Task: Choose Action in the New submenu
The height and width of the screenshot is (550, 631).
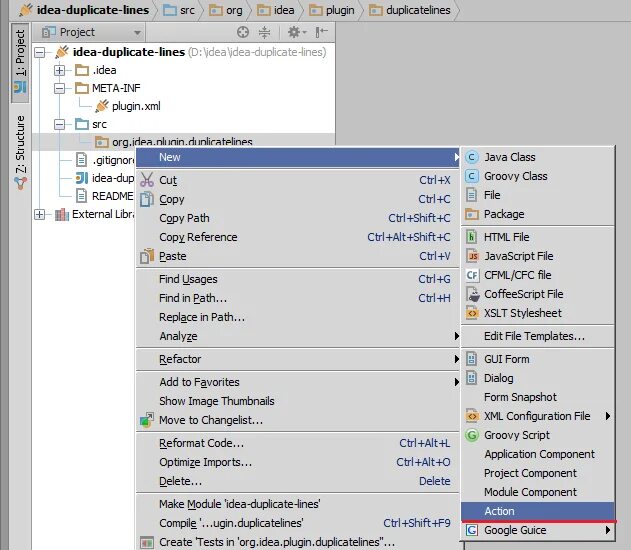Action: [x=538, y=511]
